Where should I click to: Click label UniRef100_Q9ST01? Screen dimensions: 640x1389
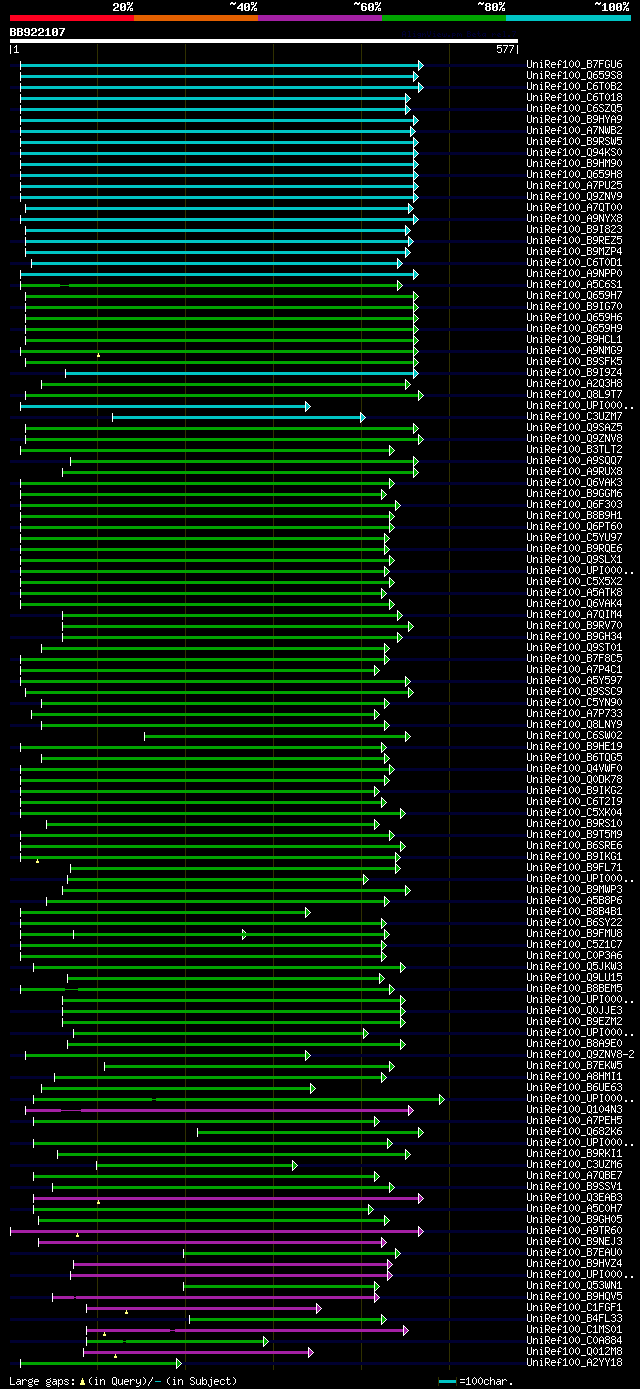click(x=574, y=648)
